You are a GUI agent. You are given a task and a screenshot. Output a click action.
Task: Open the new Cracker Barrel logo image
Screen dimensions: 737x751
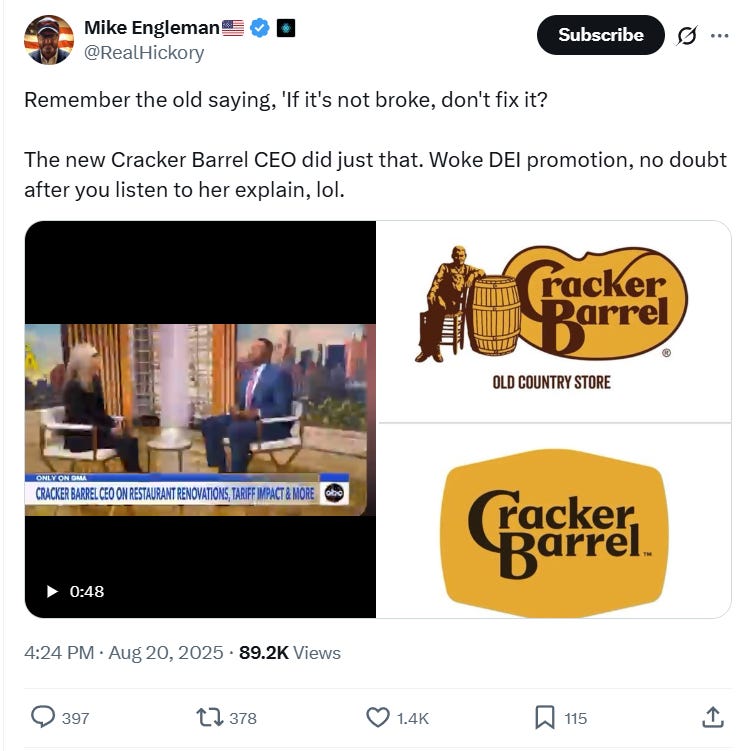(555, 522)
